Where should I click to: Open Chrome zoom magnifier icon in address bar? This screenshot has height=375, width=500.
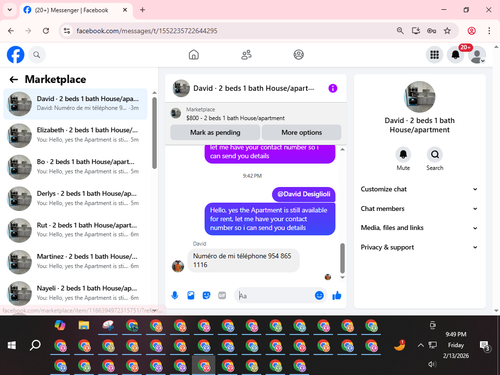[400, 31]
